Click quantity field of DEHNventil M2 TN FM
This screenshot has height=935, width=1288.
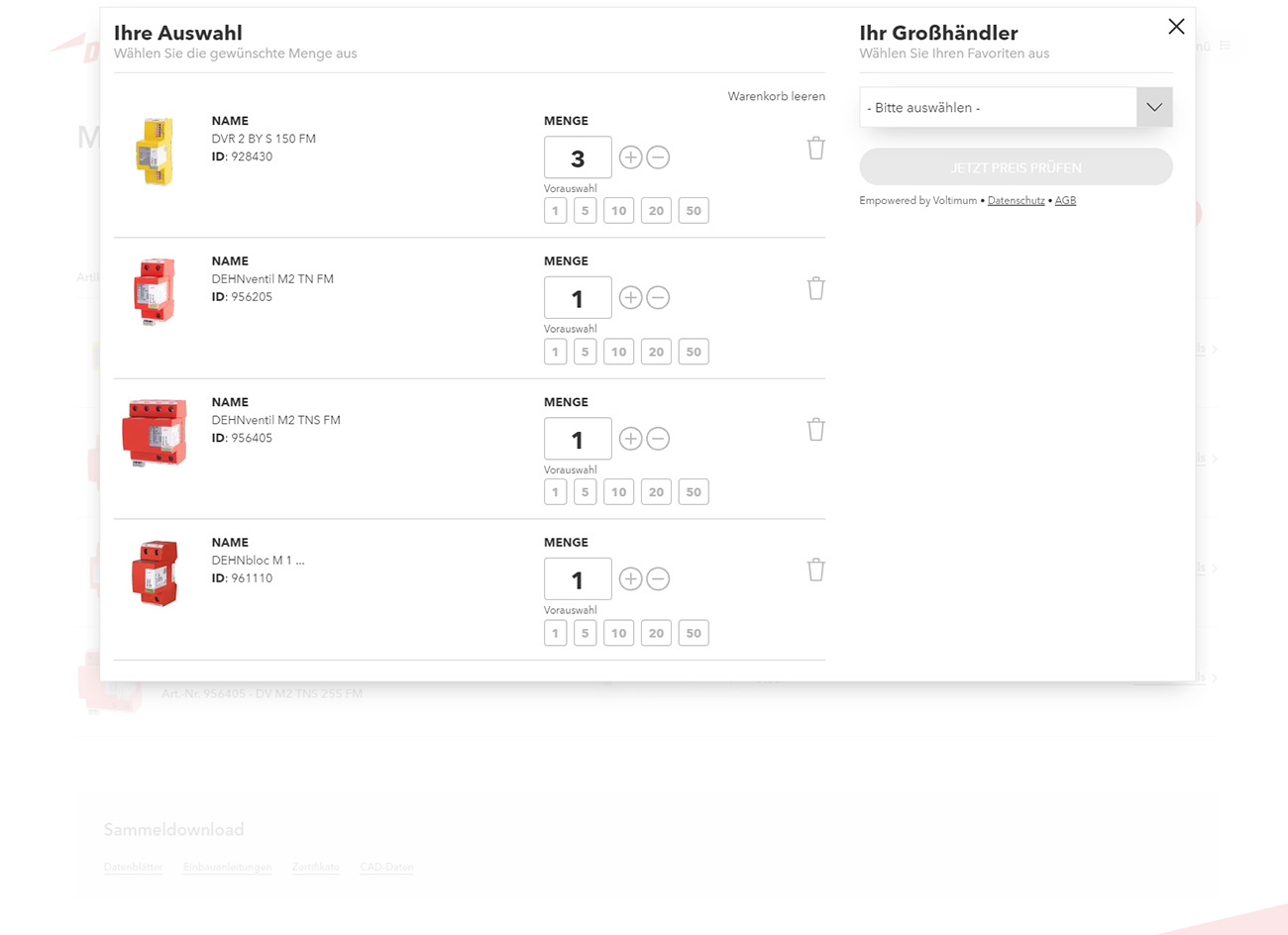tap(578, 298)
